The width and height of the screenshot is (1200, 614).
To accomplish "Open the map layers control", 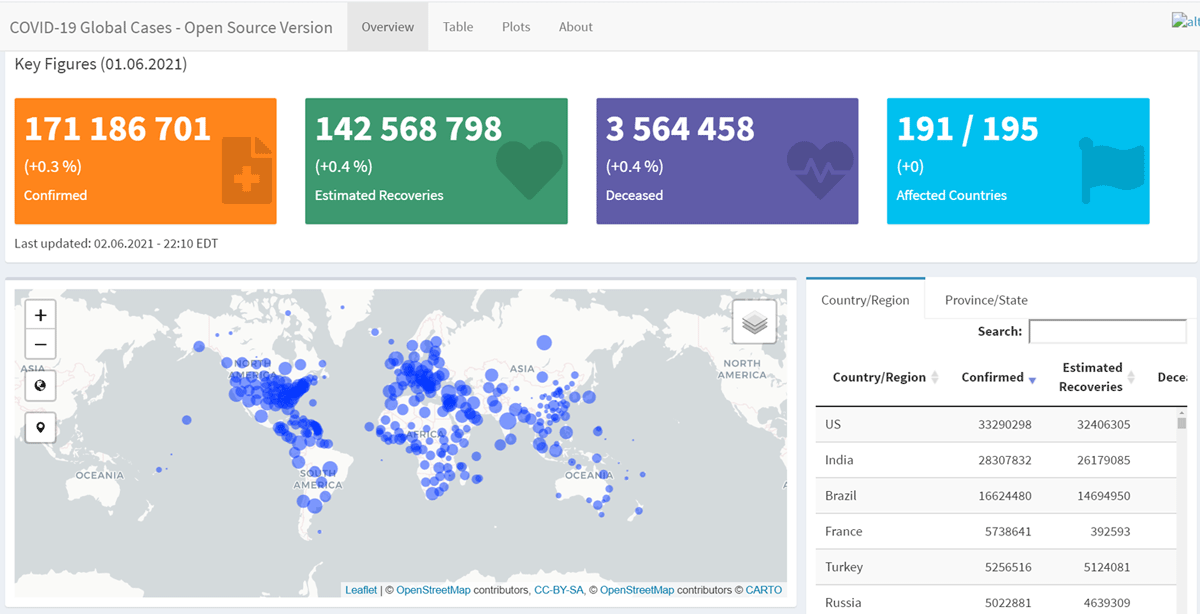I will [x=755, y=322].
